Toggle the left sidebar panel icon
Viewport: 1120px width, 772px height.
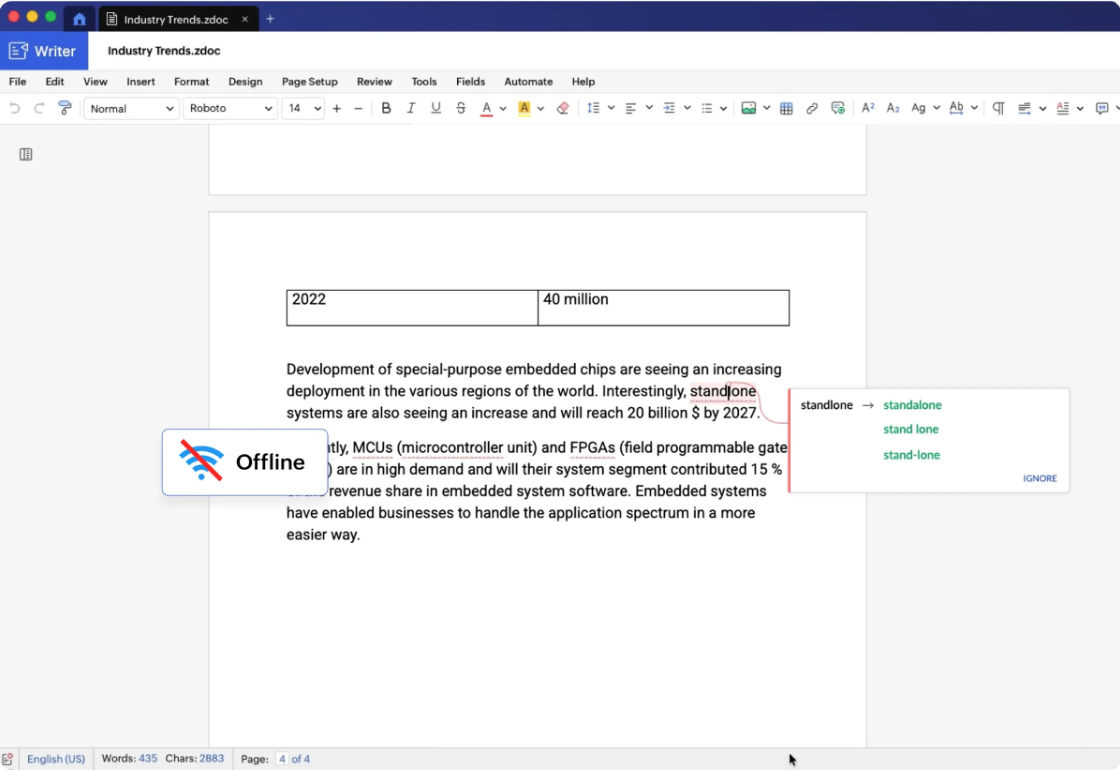[x=26, y=154]
